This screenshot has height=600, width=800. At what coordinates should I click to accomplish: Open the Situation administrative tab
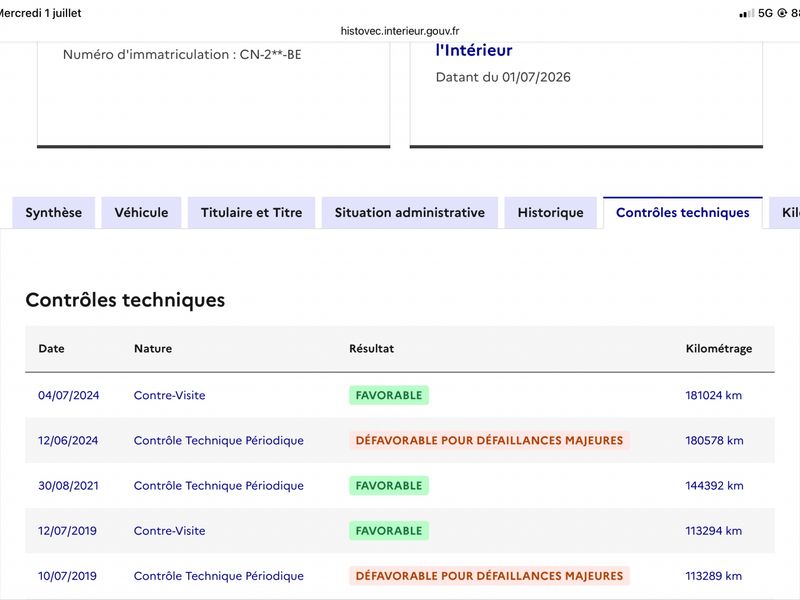click(410, 213)
